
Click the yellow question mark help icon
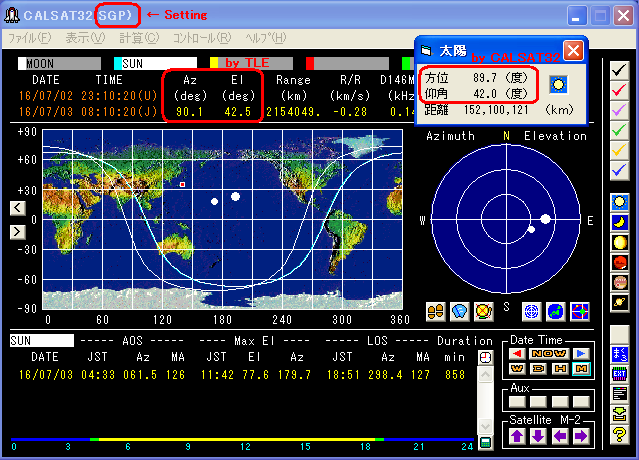(619, 435)
